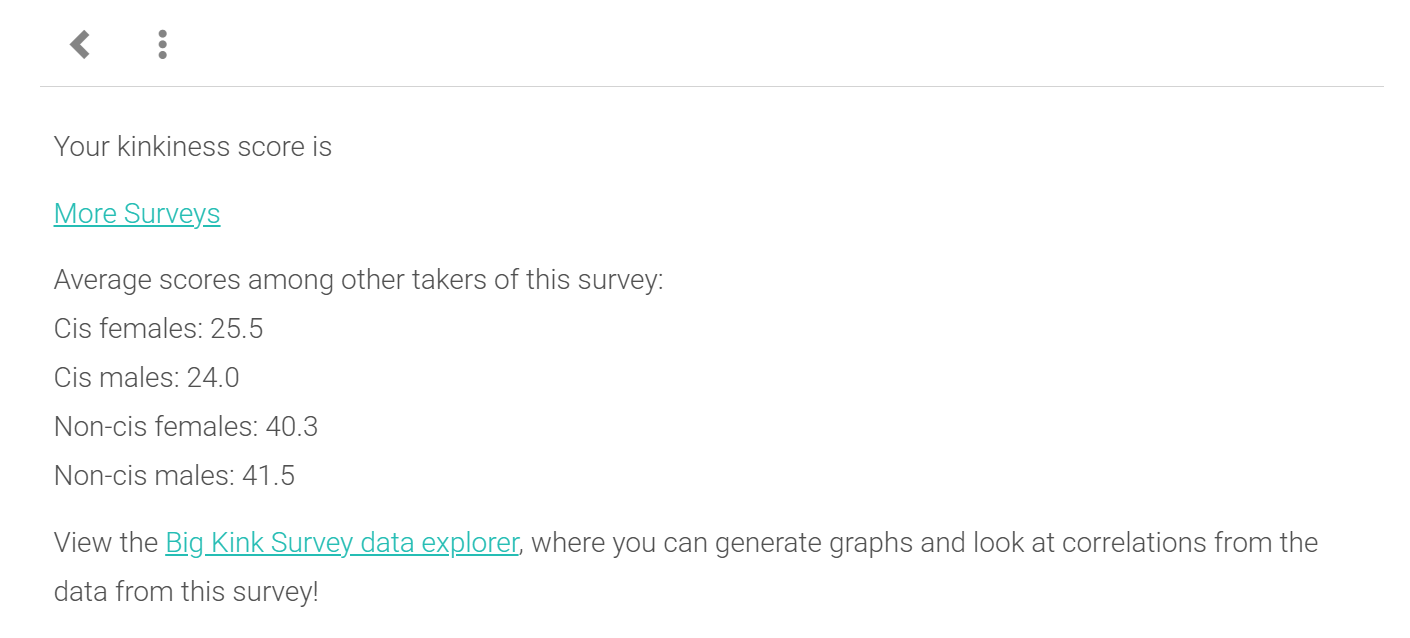Go back using the left chevron
Viewport: 1410px width, 638px height.
pos(80,44)
